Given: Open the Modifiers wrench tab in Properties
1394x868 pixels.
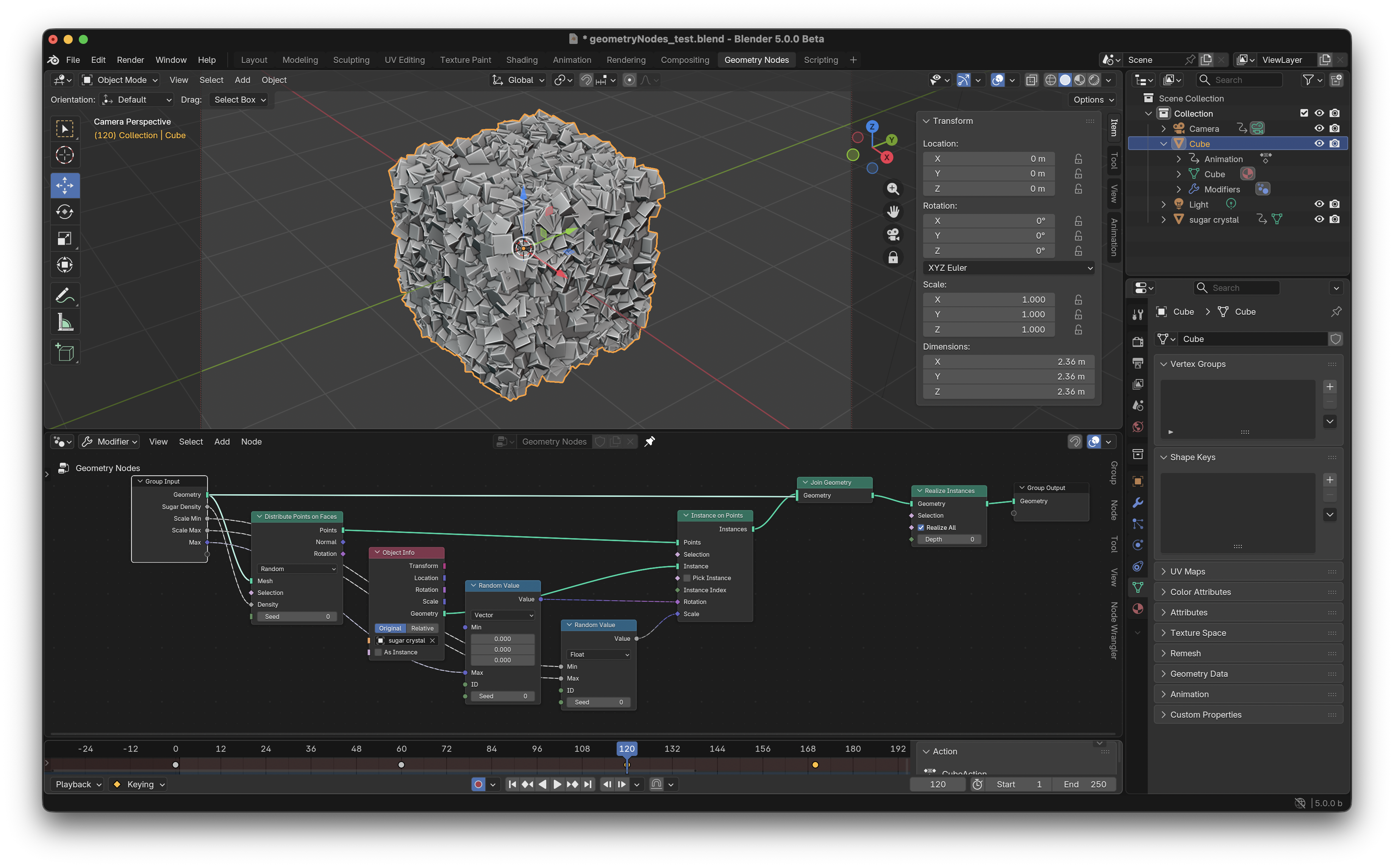Looking at the screenshot, I should (x=1138, y=503).
